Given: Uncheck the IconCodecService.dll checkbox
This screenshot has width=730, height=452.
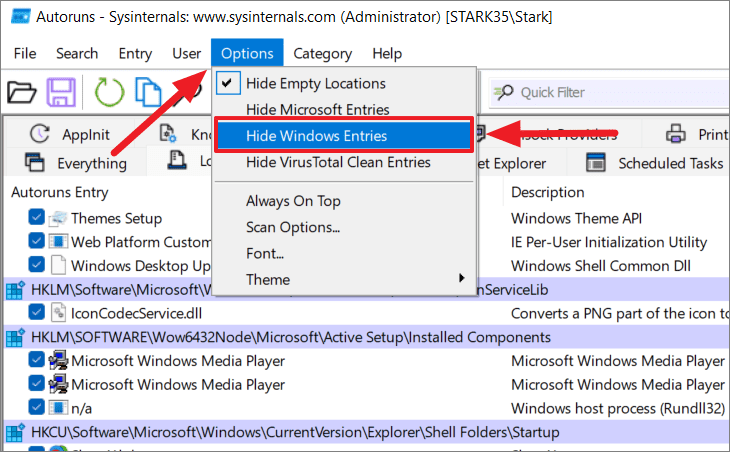Looking at the screenshot, I should (36, 312).
